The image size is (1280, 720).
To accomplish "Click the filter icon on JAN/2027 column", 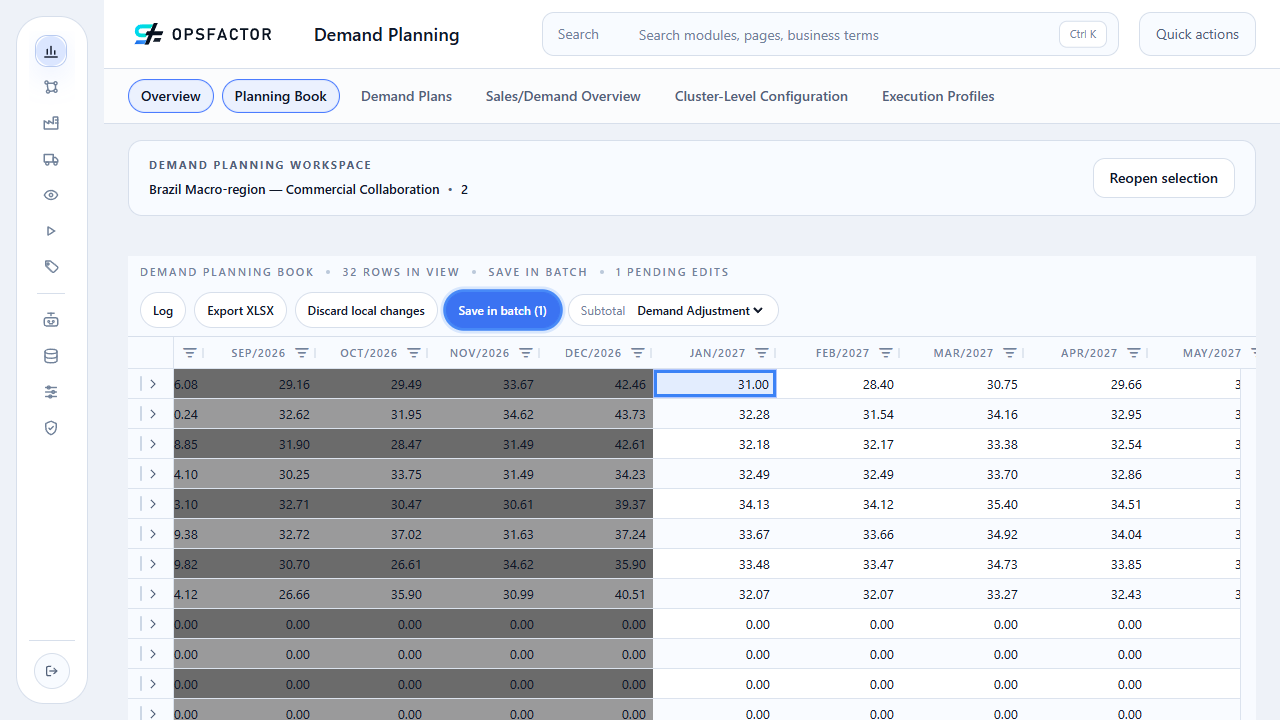I will pyautogui.click(x=762, y=353).
